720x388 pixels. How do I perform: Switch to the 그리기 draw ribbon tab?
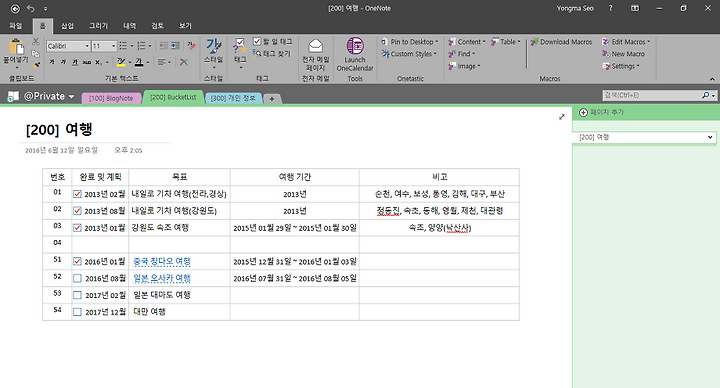click(x=98, y=26)
